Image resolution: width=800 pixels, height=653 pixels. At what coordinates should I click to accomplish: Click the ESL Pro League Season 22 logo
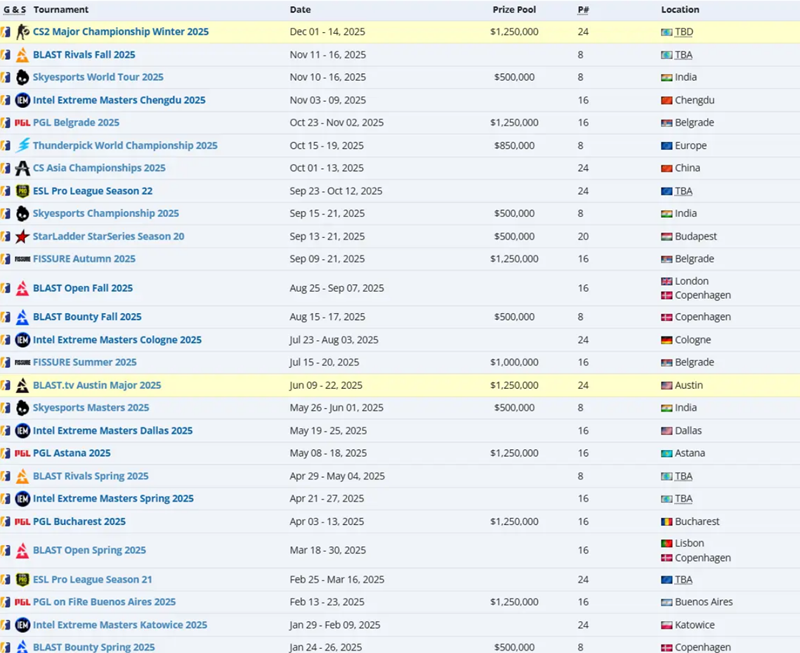click(22, 191)
